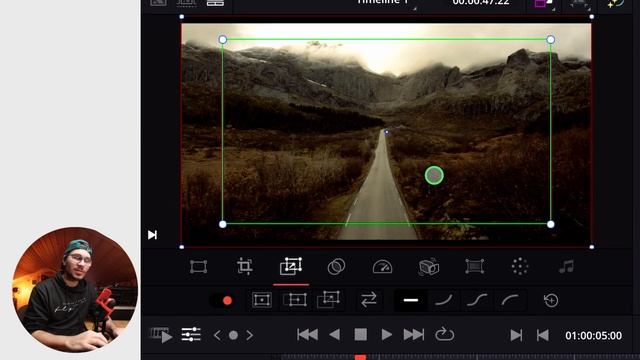Select ease-in curve option
The image size is (640, 360).
[444, 300]
